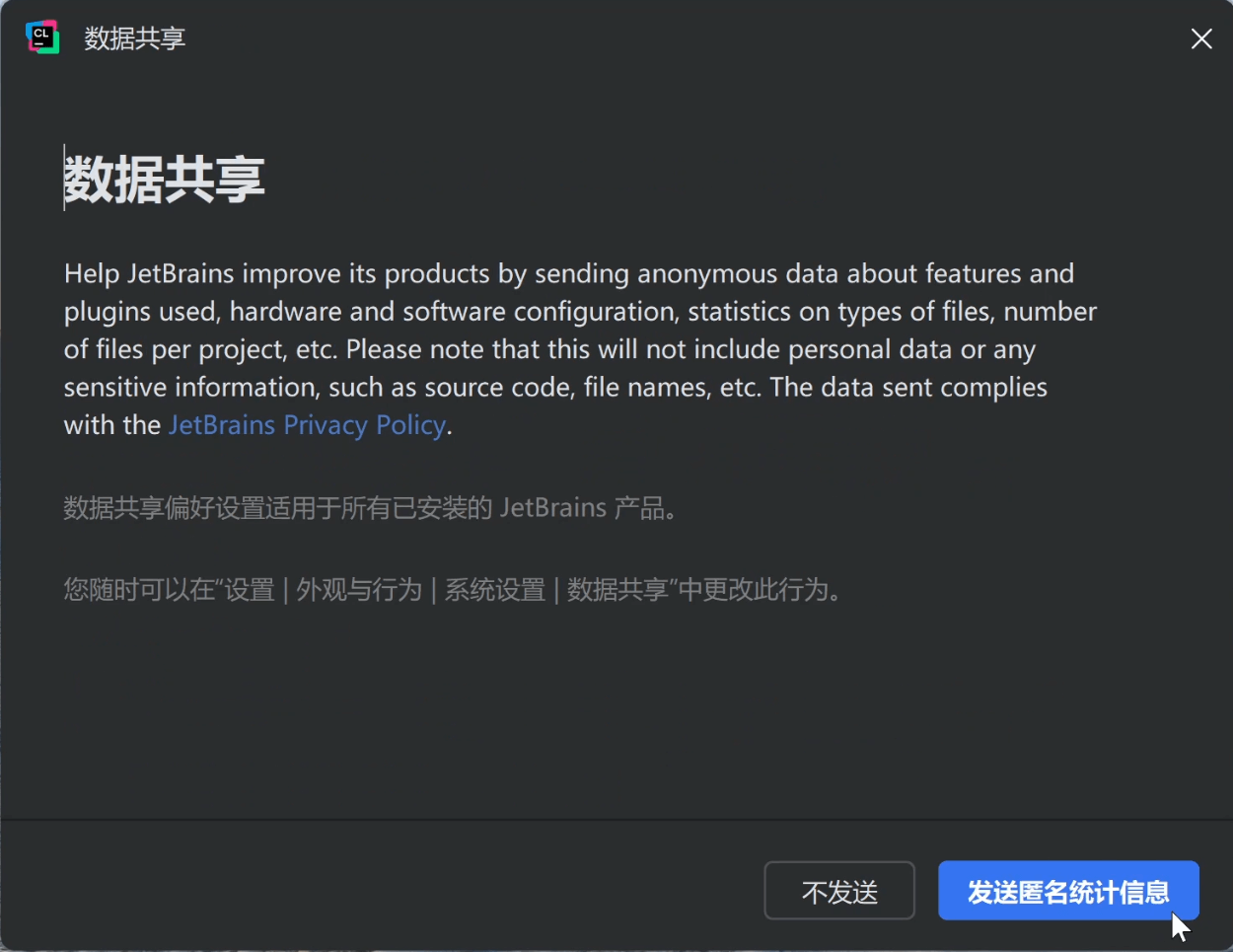Click the 数据共享 title bar caption
The image size is (1233, 952).
click(x=135, y=38)
